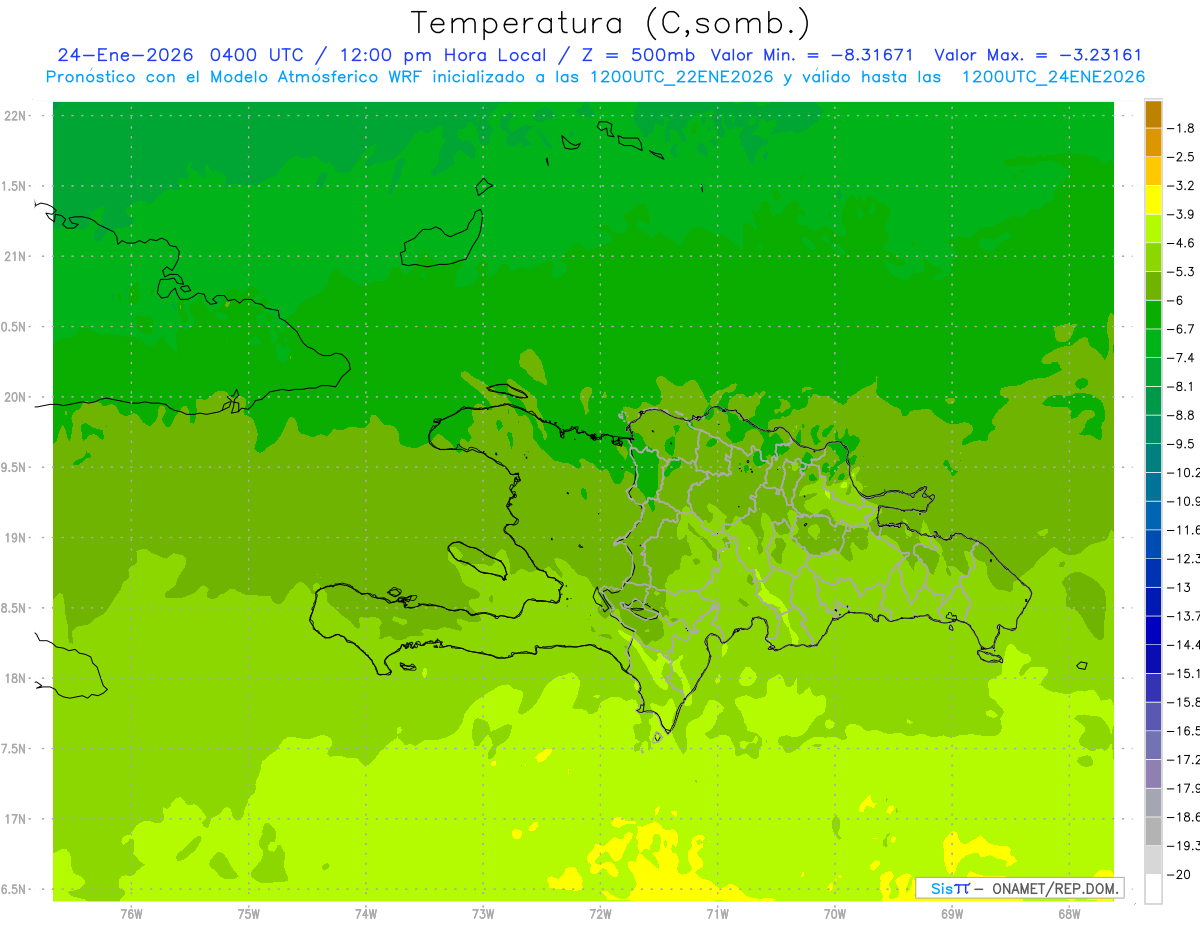The image size is (1200, 927).
Task: Pick the white swatch below the -20 label
Action: click(x=1153, y=889)
